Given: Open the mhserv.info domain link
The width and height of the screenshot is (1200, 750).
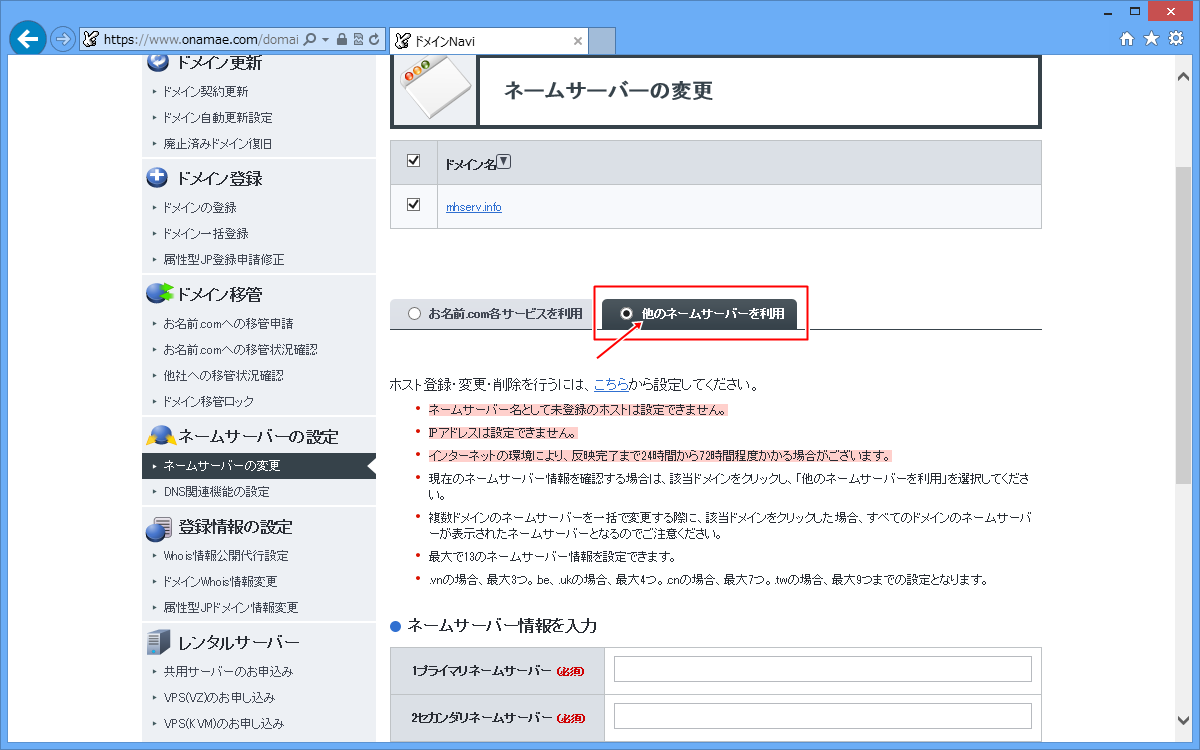Looking at the screenshot, I should 472,208.
